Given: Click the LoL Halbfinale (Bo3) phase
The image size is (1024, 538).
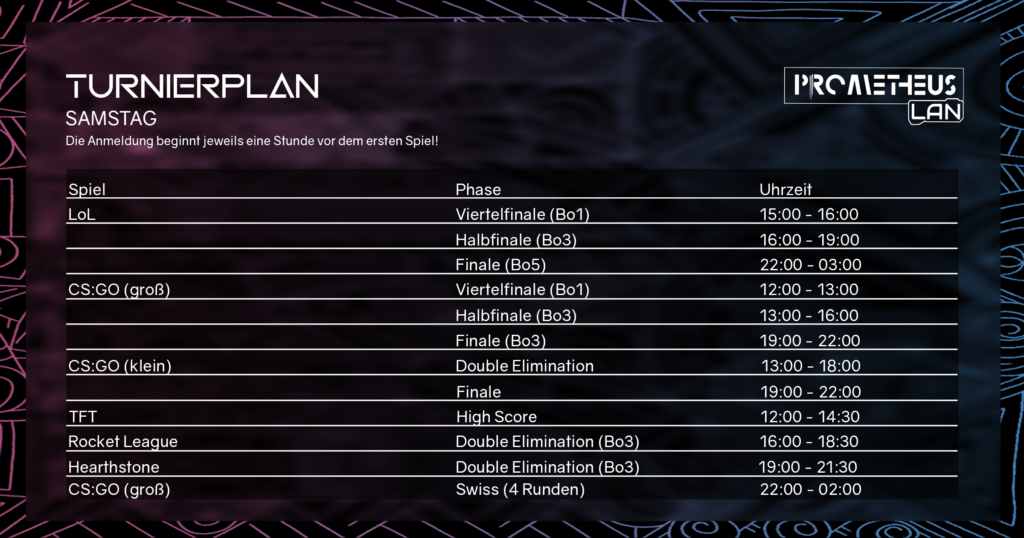Looking at the screenshot, I should 516,240.
